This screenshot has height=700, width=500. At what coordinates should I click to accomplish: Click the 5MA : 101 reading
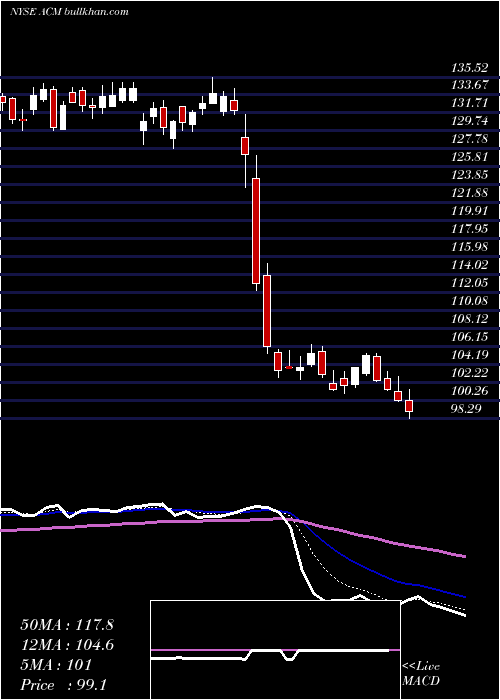(x=56, y=665)
